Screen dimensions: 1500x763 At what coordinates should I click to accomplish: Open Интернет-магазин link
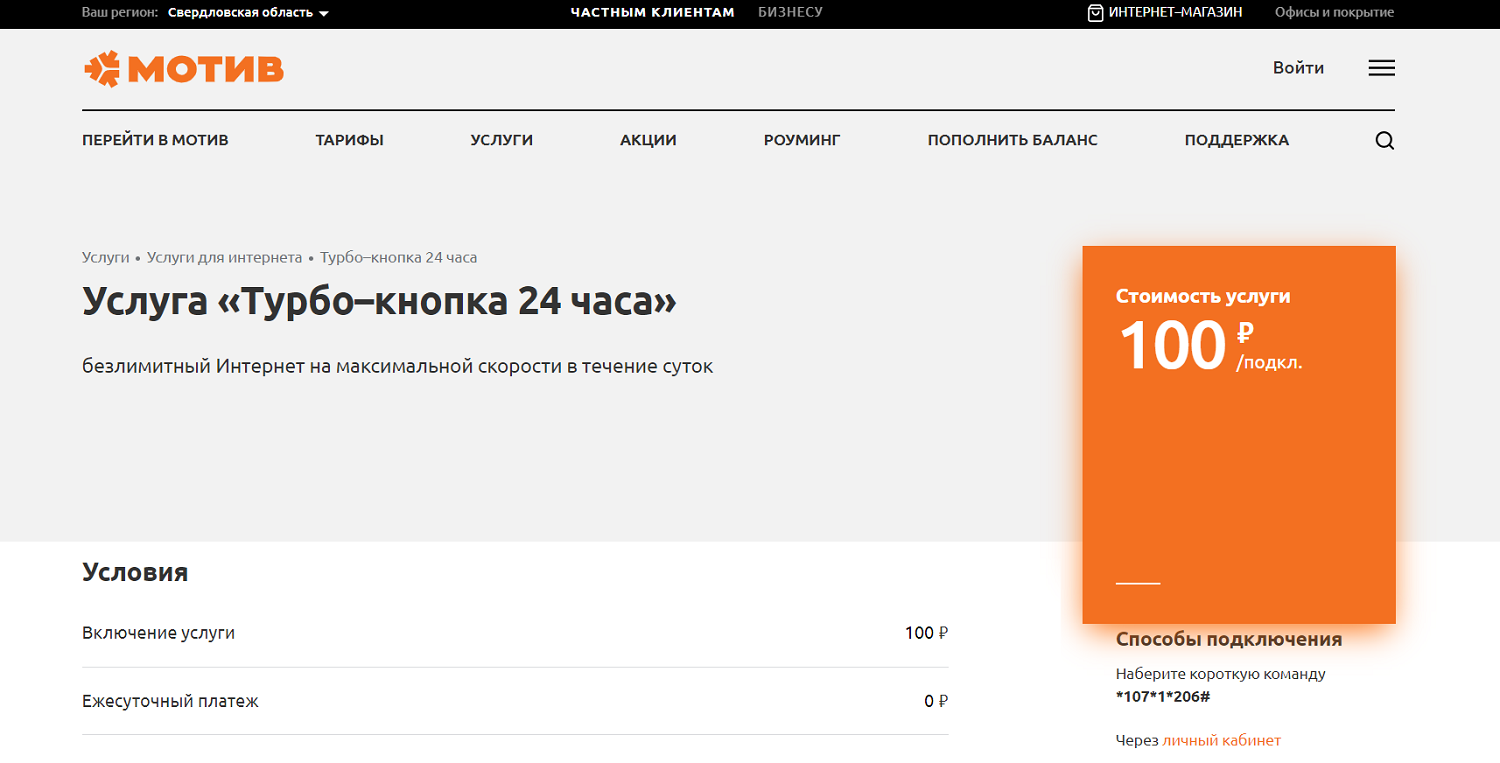coord(1175,13)
